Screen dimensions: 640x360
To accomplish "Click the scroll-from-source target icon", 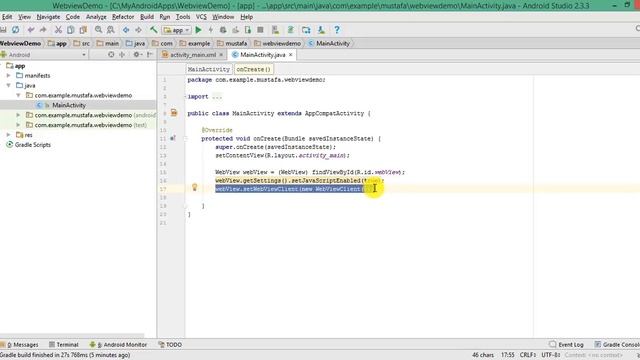I will [x=111, y=54].
